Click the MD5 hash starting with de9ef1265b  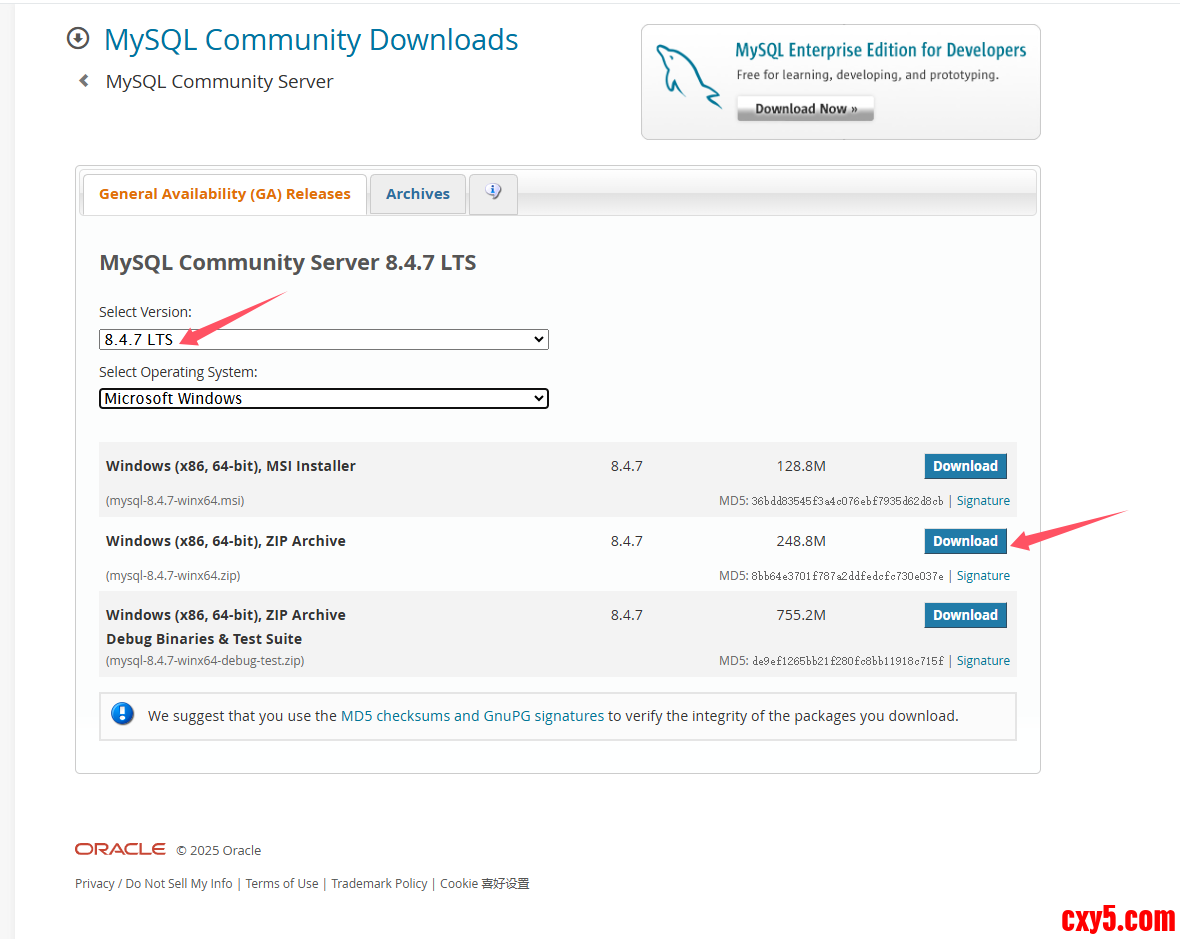[x=847, y=661]
